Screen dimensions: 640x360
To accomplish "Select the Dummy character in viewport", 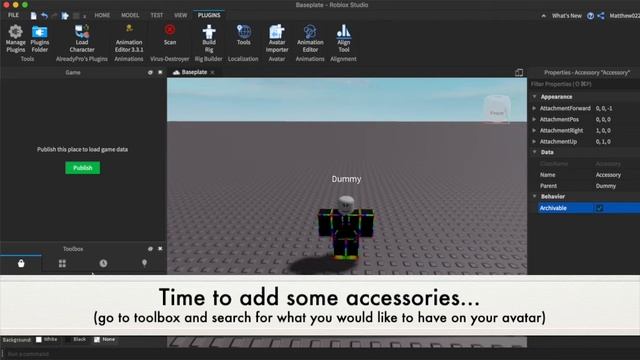I will [346, 228].
